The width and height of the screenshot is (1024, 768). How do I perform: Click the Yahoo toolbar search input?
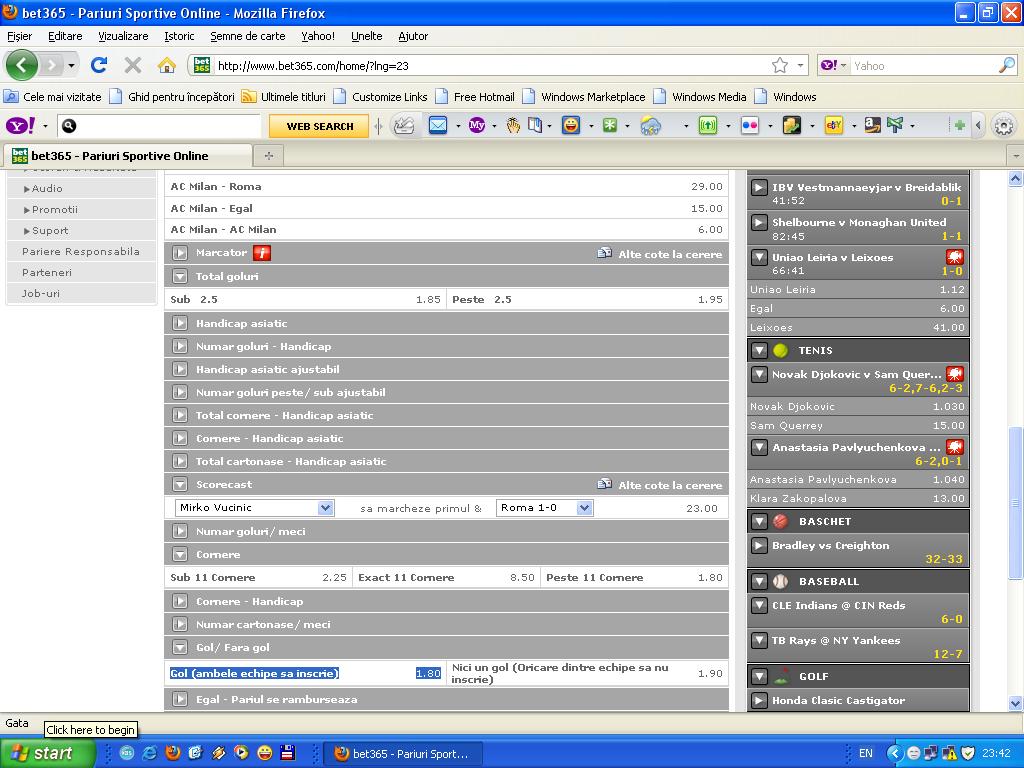[160, 126]
